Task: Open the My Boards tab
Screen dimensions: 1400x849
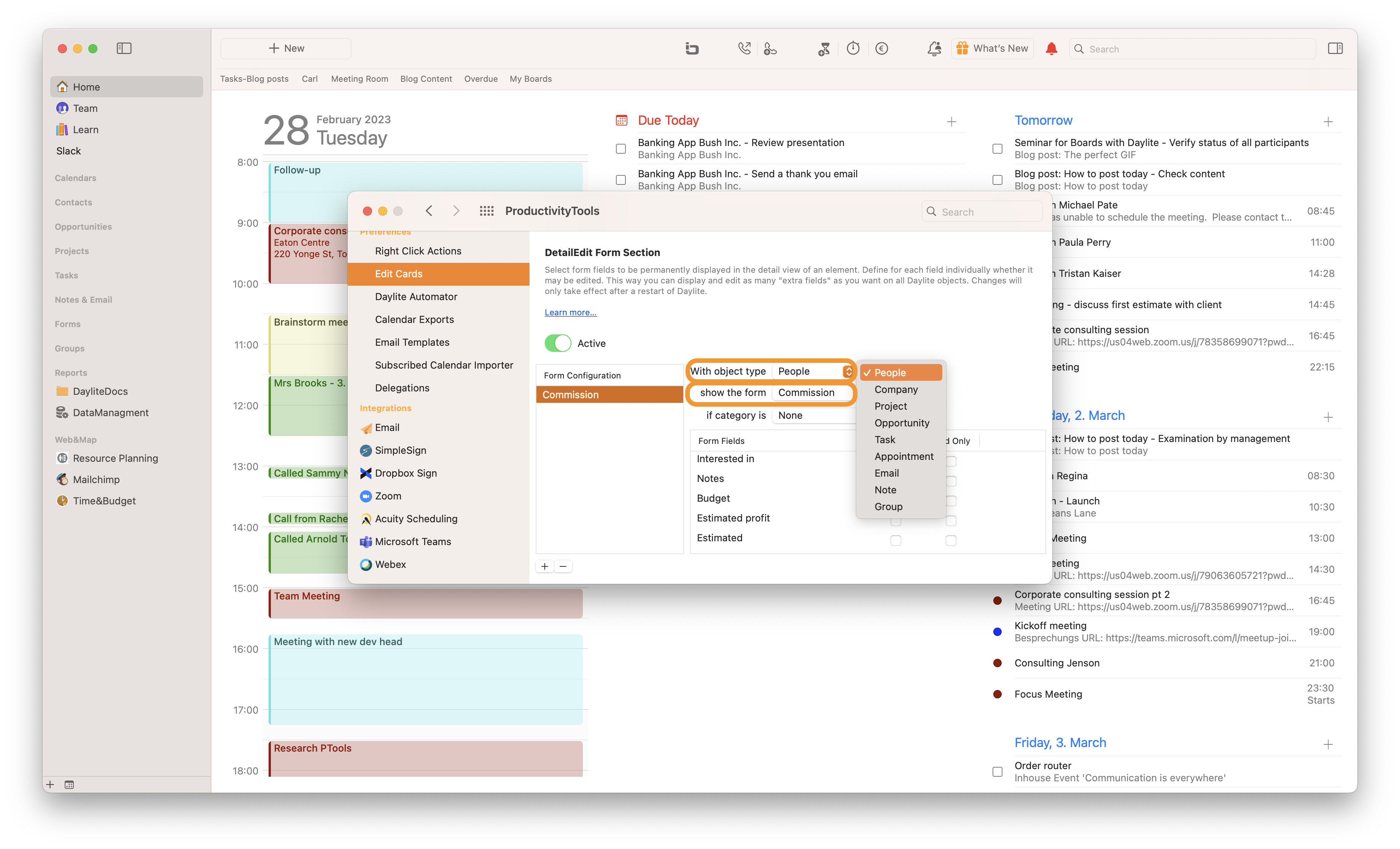Action: click(531, 79)
